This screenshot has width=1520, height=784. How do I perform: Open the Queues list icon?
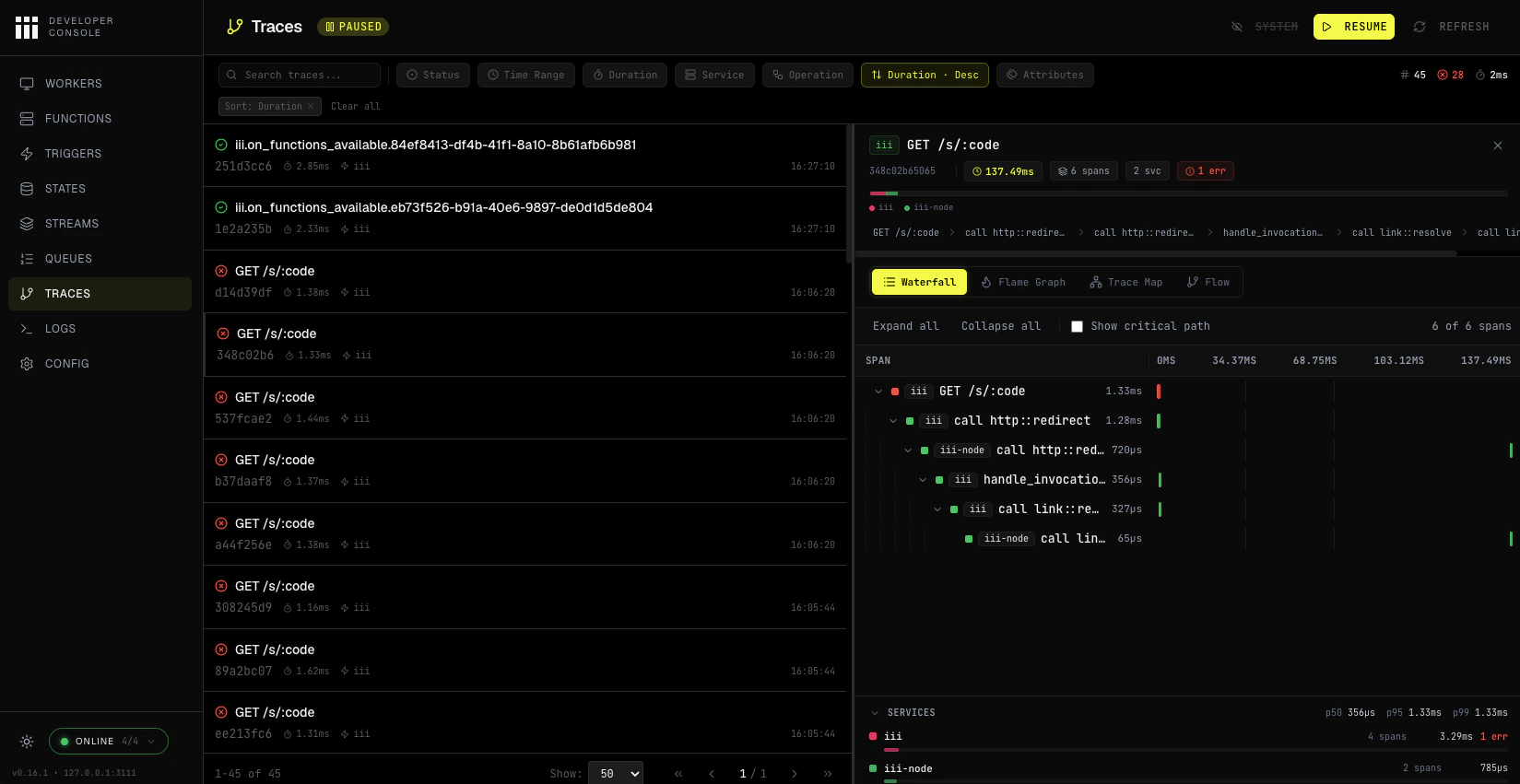27,259
